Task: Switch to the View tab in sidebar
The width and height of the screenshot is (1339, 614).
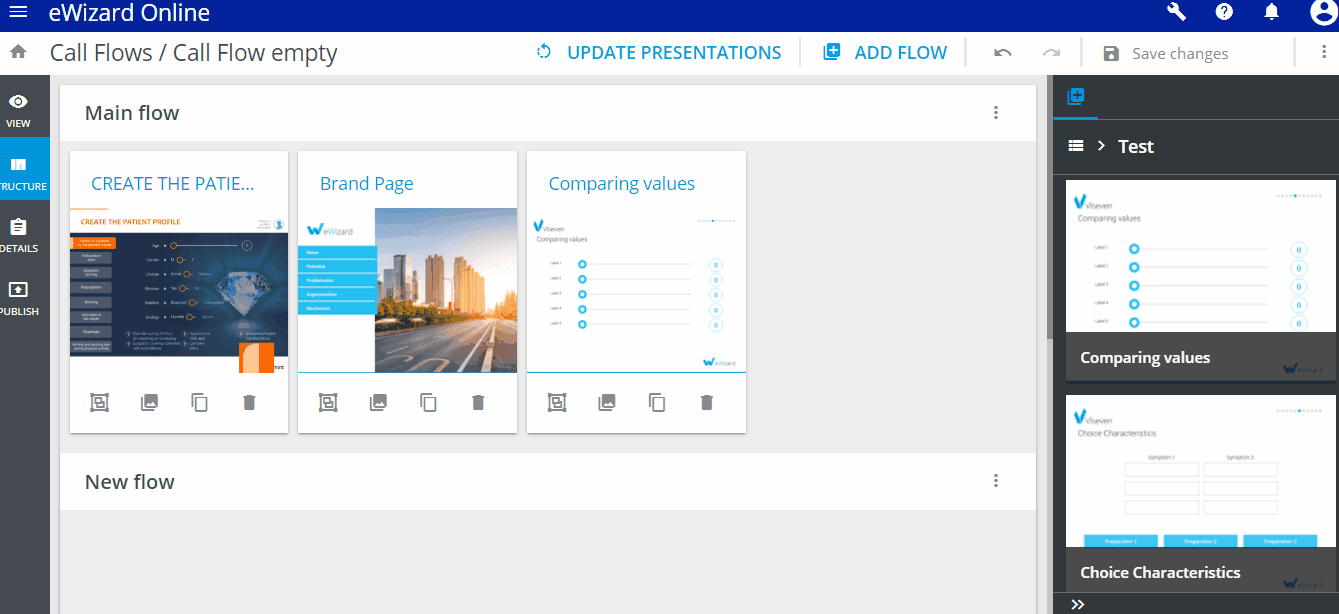Action: (x=18, y=110)
